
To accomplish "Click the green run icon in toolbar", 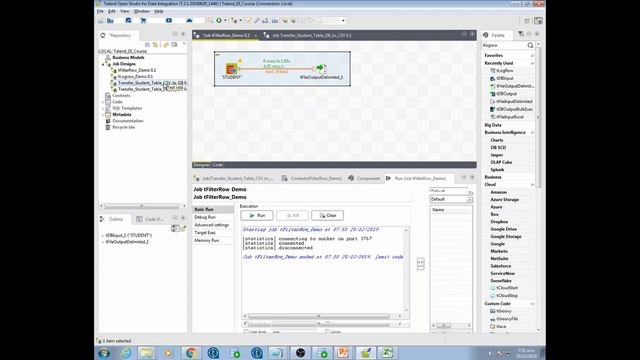I will [x=219, y=20].
